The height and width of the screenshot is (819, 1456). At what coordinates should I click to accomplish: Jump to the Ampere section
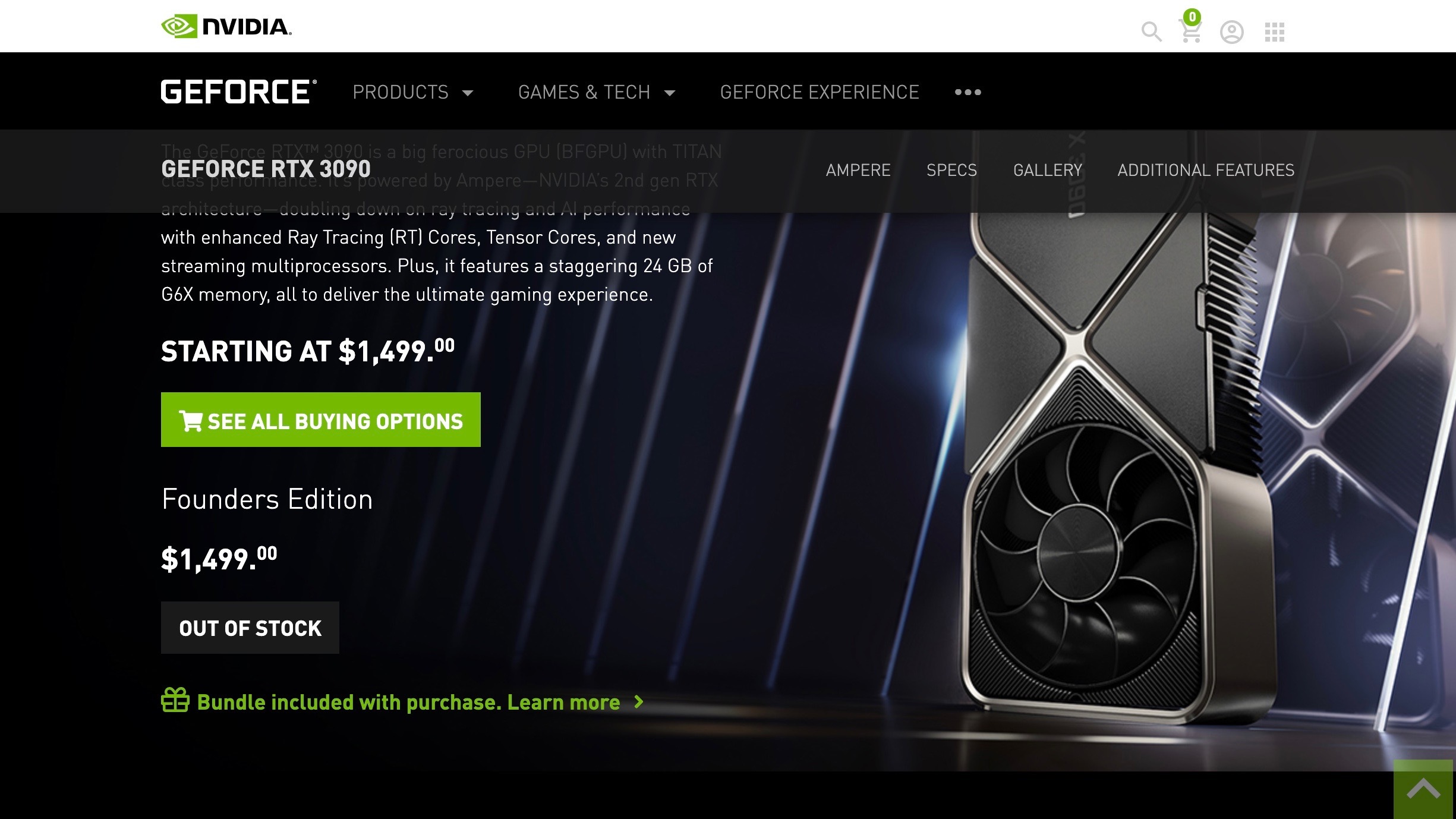tap(858, 170)
